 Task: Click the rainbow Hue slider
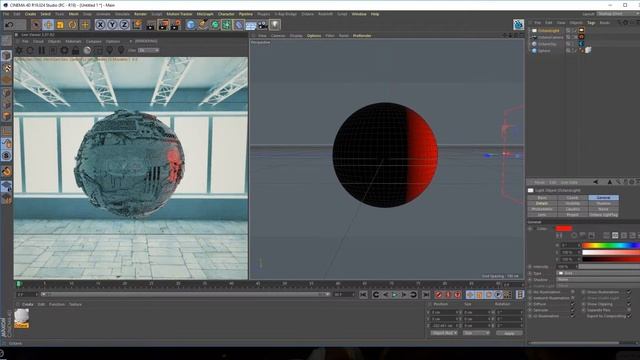click(x=611, y=245)
